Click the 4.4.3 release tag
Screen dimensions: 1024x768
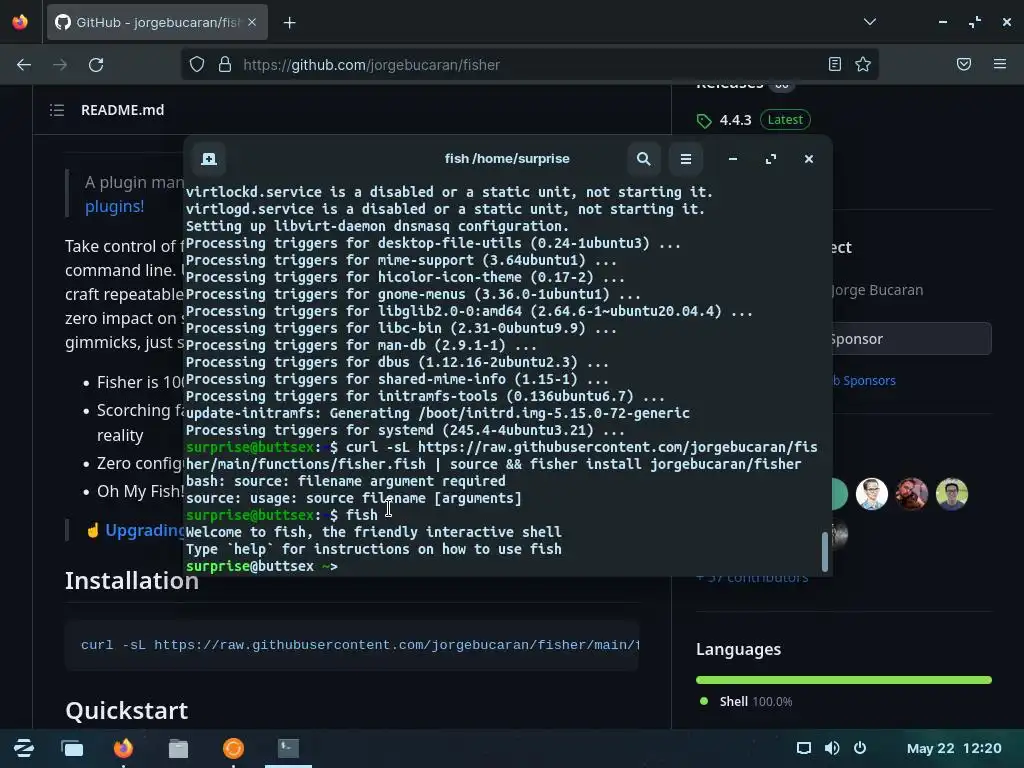[735, 120]
